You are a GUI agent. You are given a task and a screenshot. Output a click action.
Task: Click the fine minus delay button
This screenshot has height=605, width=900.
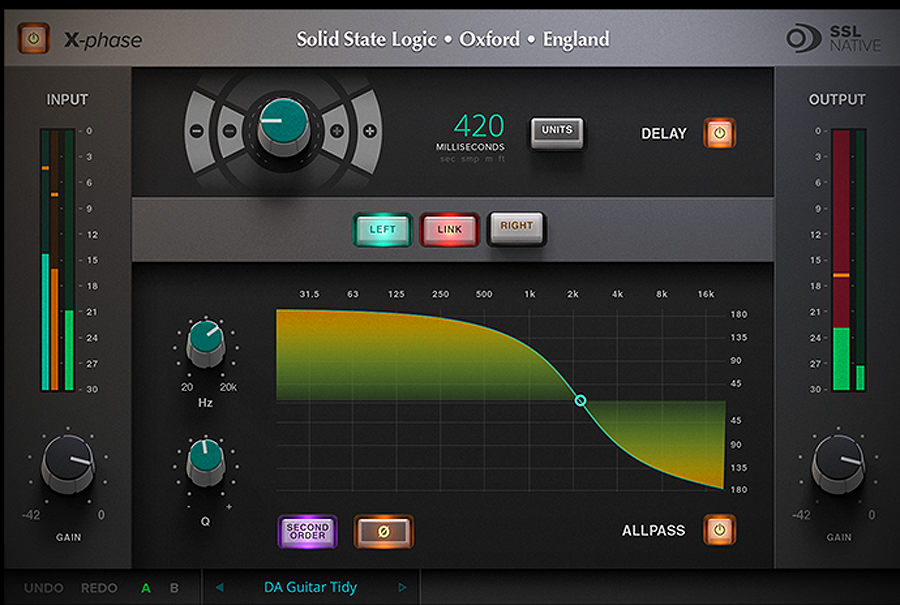click(x=229, y=131)
